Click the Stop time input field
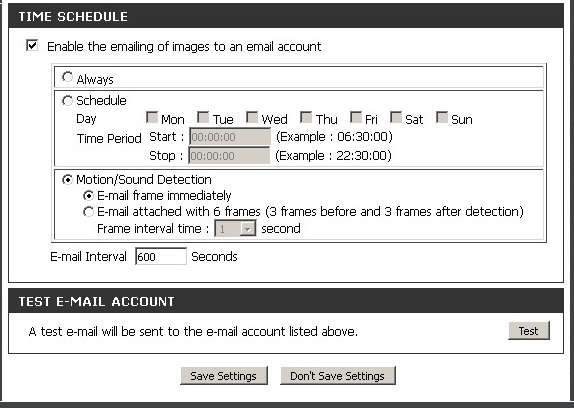 pyautogui.click(x=229, y=156)
